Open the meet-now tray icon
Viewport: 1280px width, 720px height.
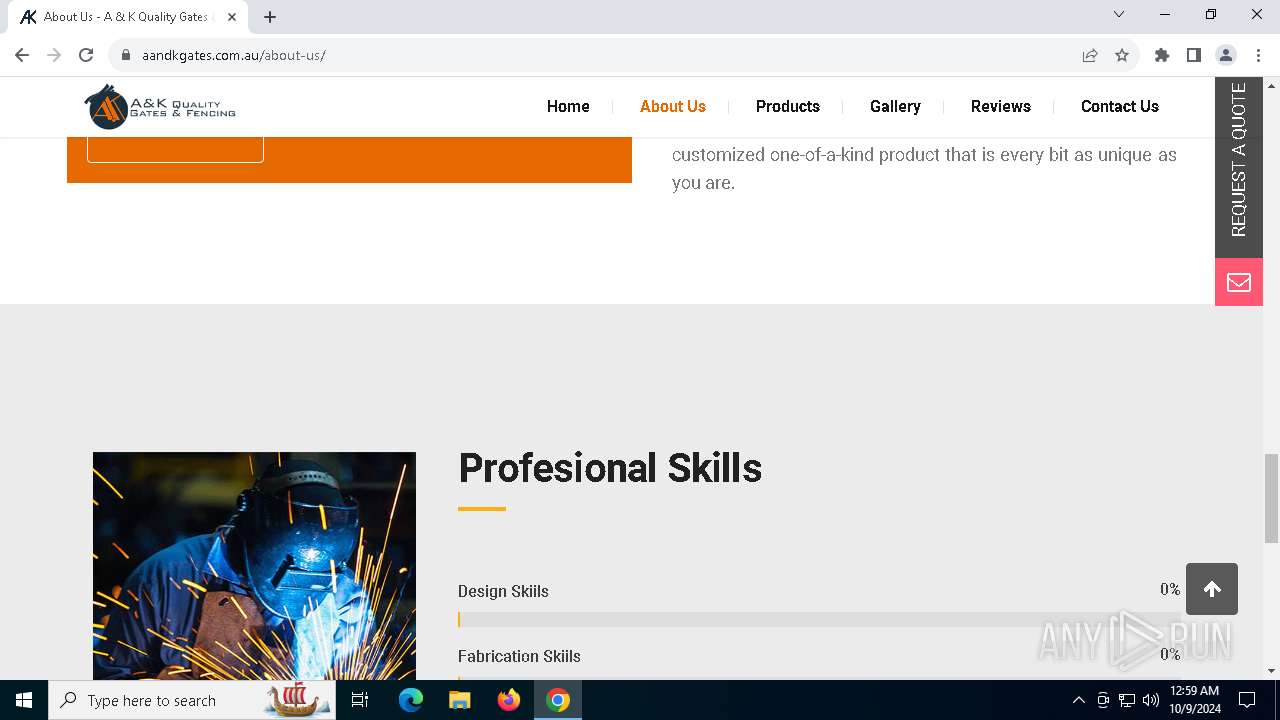pos(1103,700)
